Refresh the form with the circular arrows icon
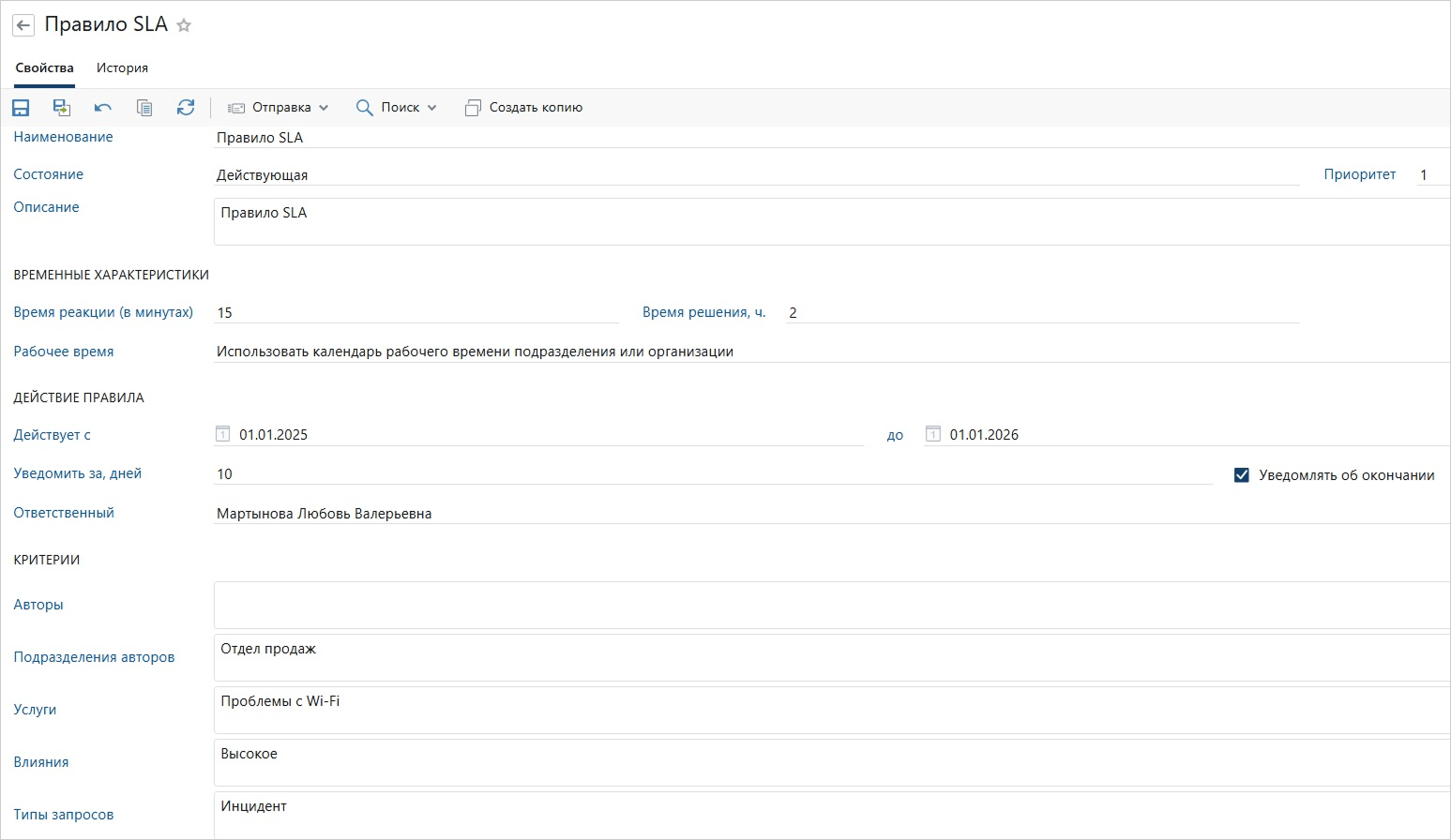1451x840 pixels. (x=186, y=108)
